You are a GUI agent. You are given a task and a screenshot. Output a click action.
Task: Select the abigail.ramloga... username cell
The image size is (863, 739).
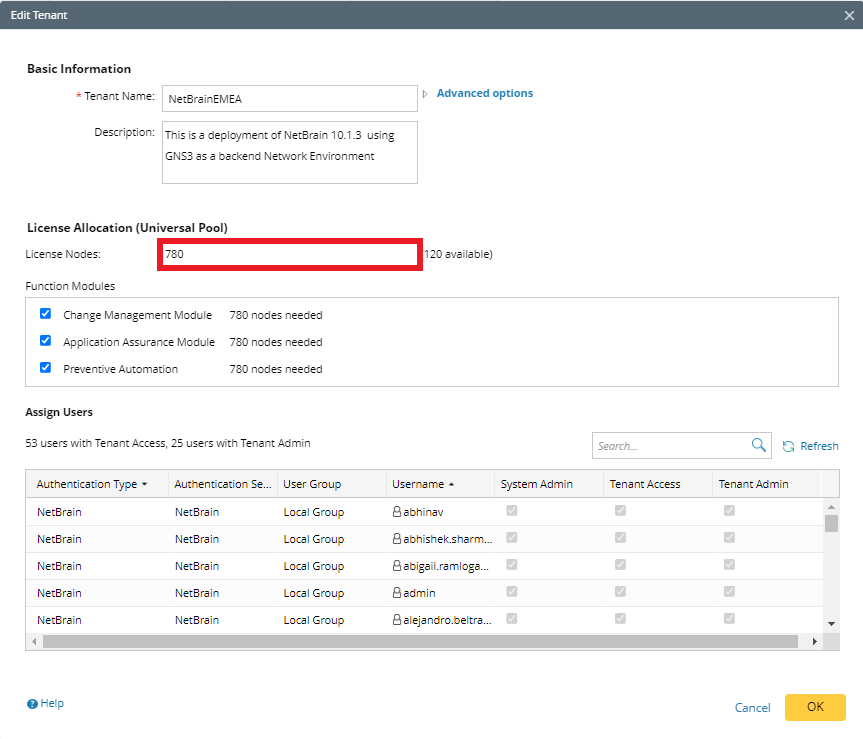(440, 566)
